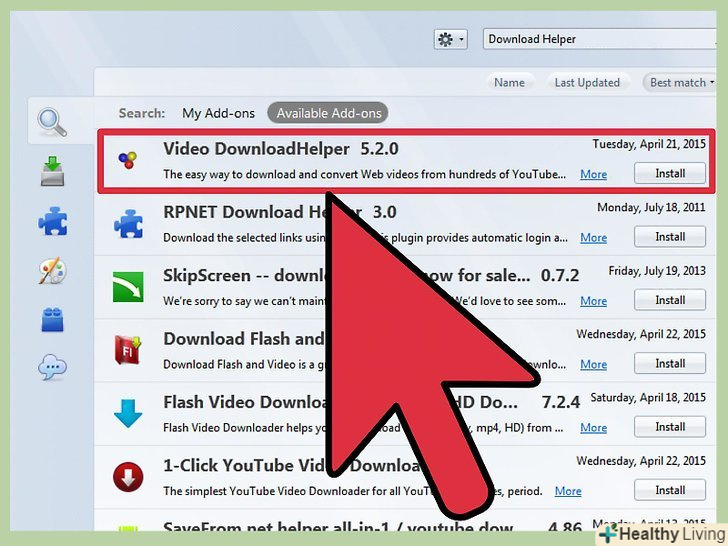Click the Saturday, April 18, 2015 date
The image size is (728, 546).
[x=648, y=397]
